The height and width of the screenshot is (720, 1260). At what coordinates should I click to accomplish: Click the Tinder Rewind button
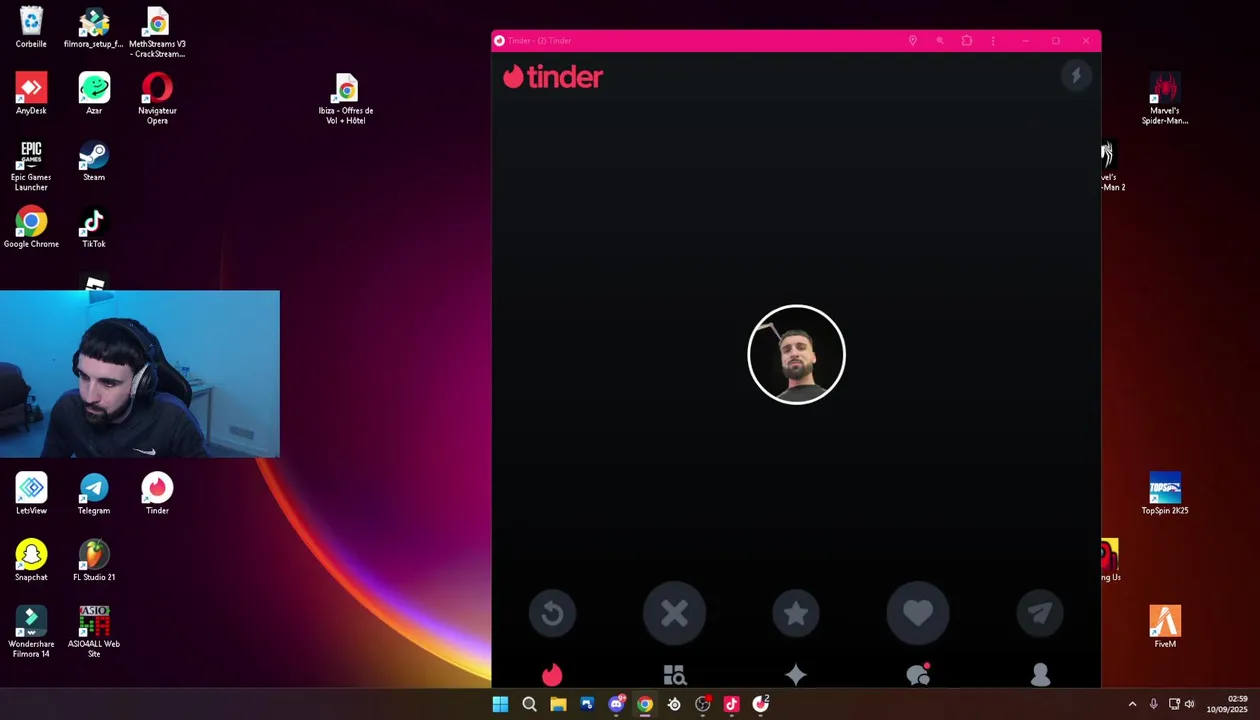pos(552,614)
